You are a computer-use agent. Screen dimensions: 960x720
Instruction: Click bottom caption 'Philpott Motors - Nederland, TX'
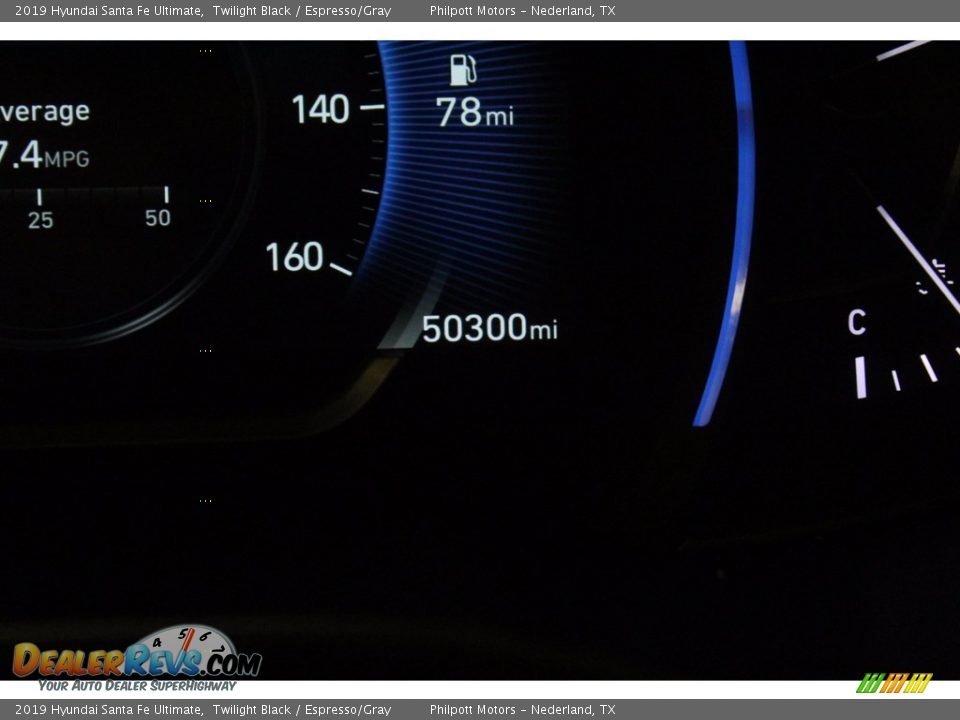click(x=522, y=710)
